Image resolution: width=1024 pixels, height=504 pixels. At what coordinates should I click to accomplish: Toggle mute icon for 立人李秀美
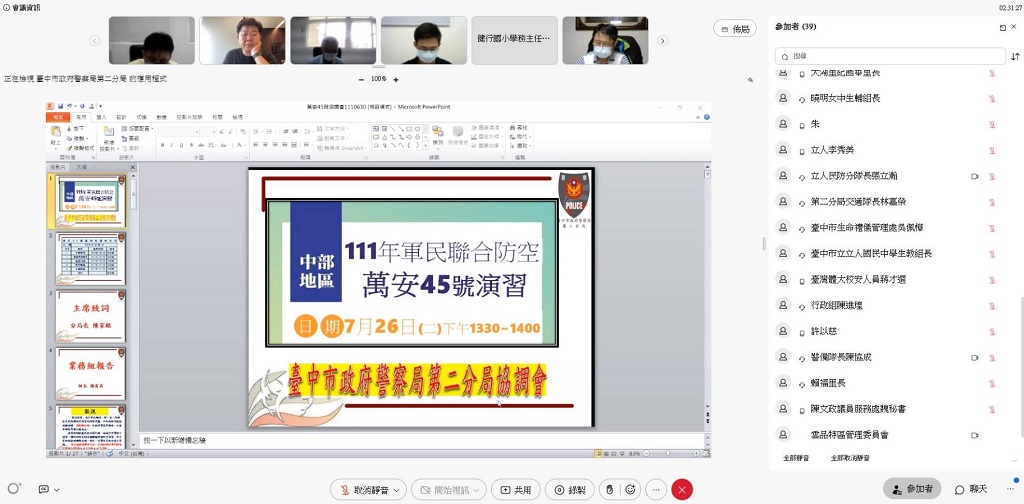[991, 150]
